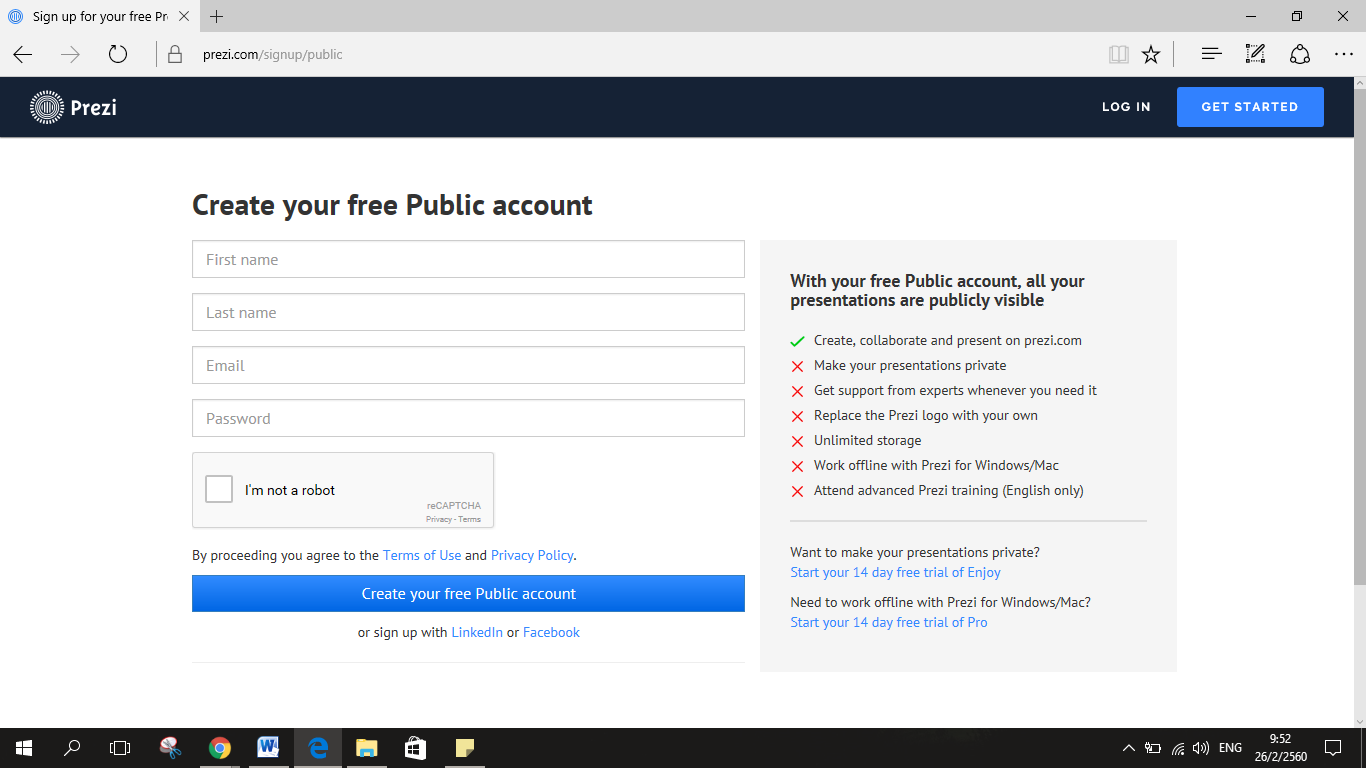Click text 'Unlimited storage'

click(x=867, y=440)
